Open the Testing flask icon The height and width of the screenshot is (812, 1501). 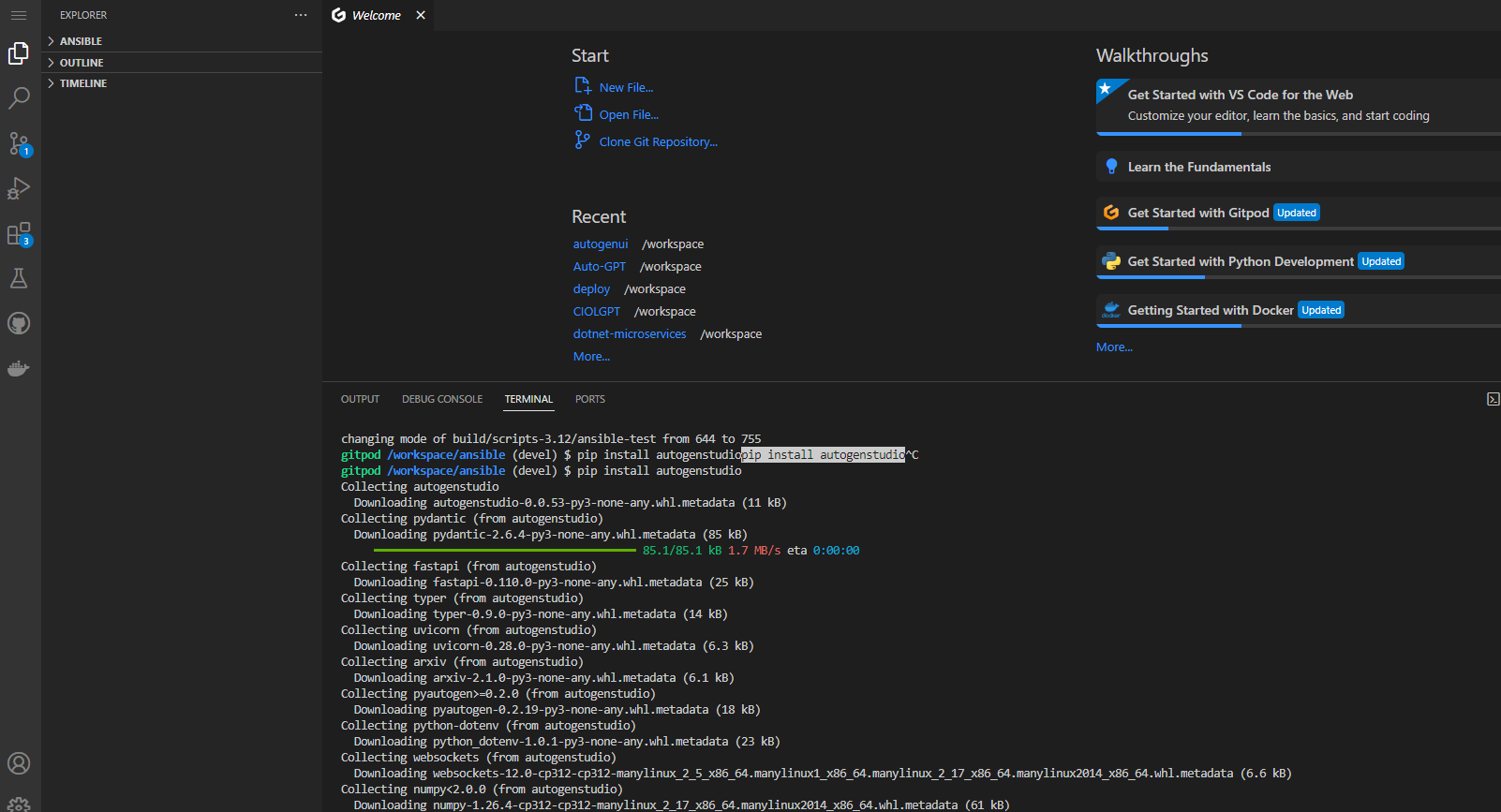click(x=19, y=278)
